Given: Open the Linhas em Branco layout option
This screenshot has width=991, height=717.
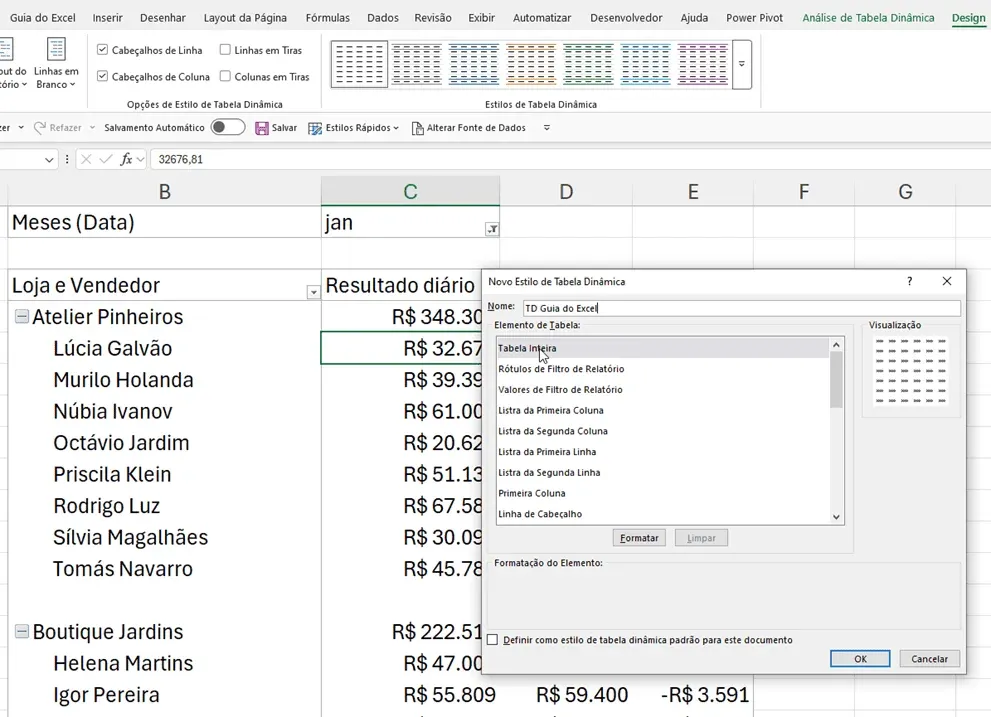Looking at the screenshot, I should 56,63.
